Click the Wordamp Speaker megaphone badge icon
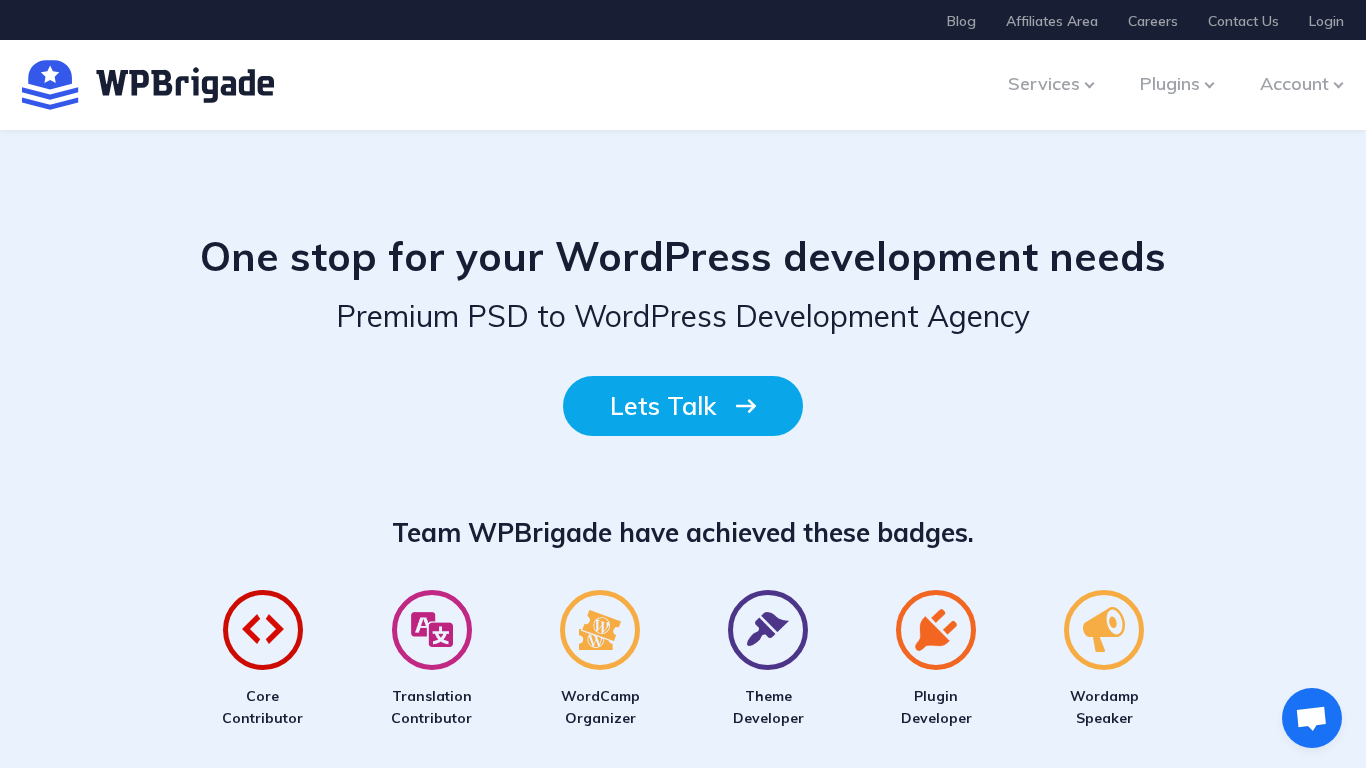Screen dimensions: 1366x768 tap(1104, 630)
